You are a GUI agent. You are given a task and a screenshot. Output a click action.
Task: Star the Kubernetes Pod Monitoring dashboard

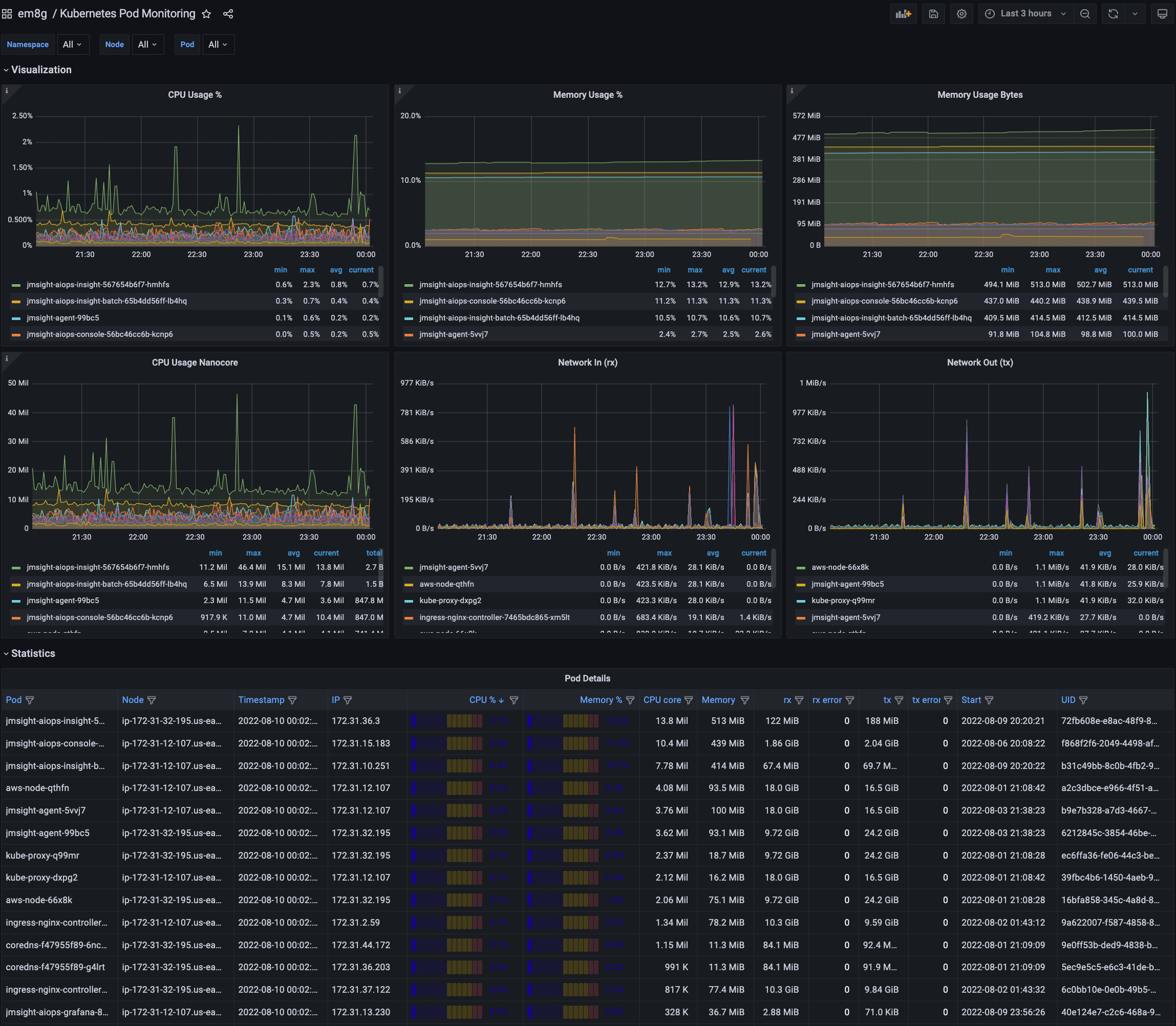click(207, 14)
